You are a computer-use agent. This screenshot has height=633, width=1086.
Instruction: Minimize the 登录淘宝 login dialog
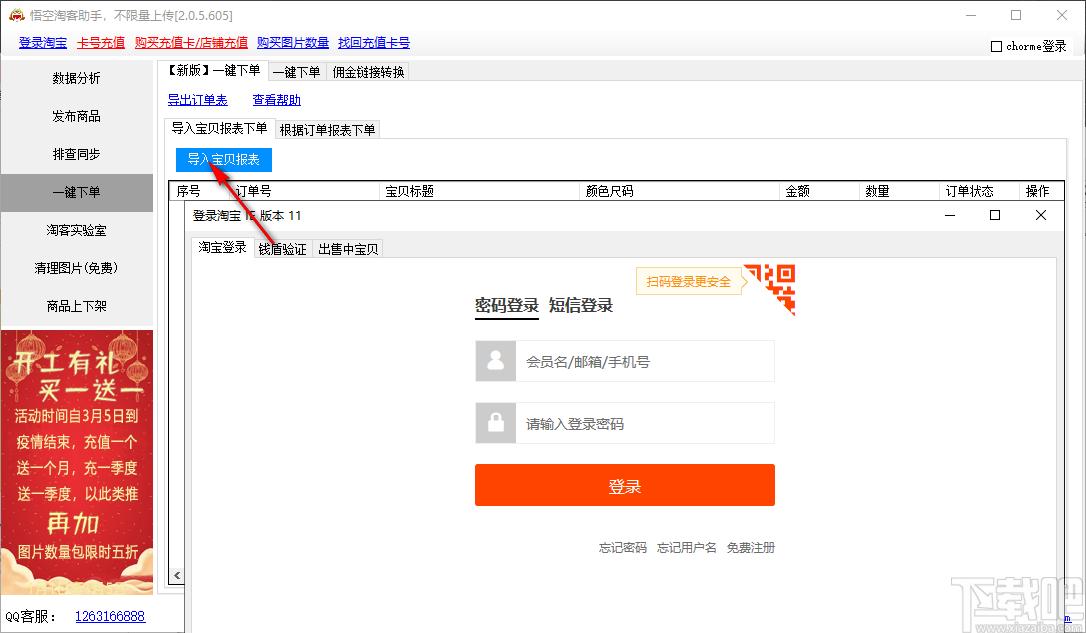tap(950, 215)
